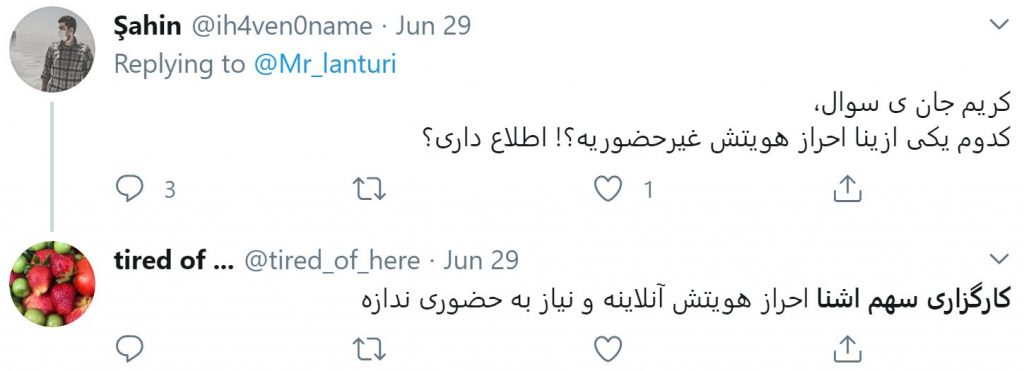Like the tired_of_here tweet
1024x371 pixels.
[608, 349]
